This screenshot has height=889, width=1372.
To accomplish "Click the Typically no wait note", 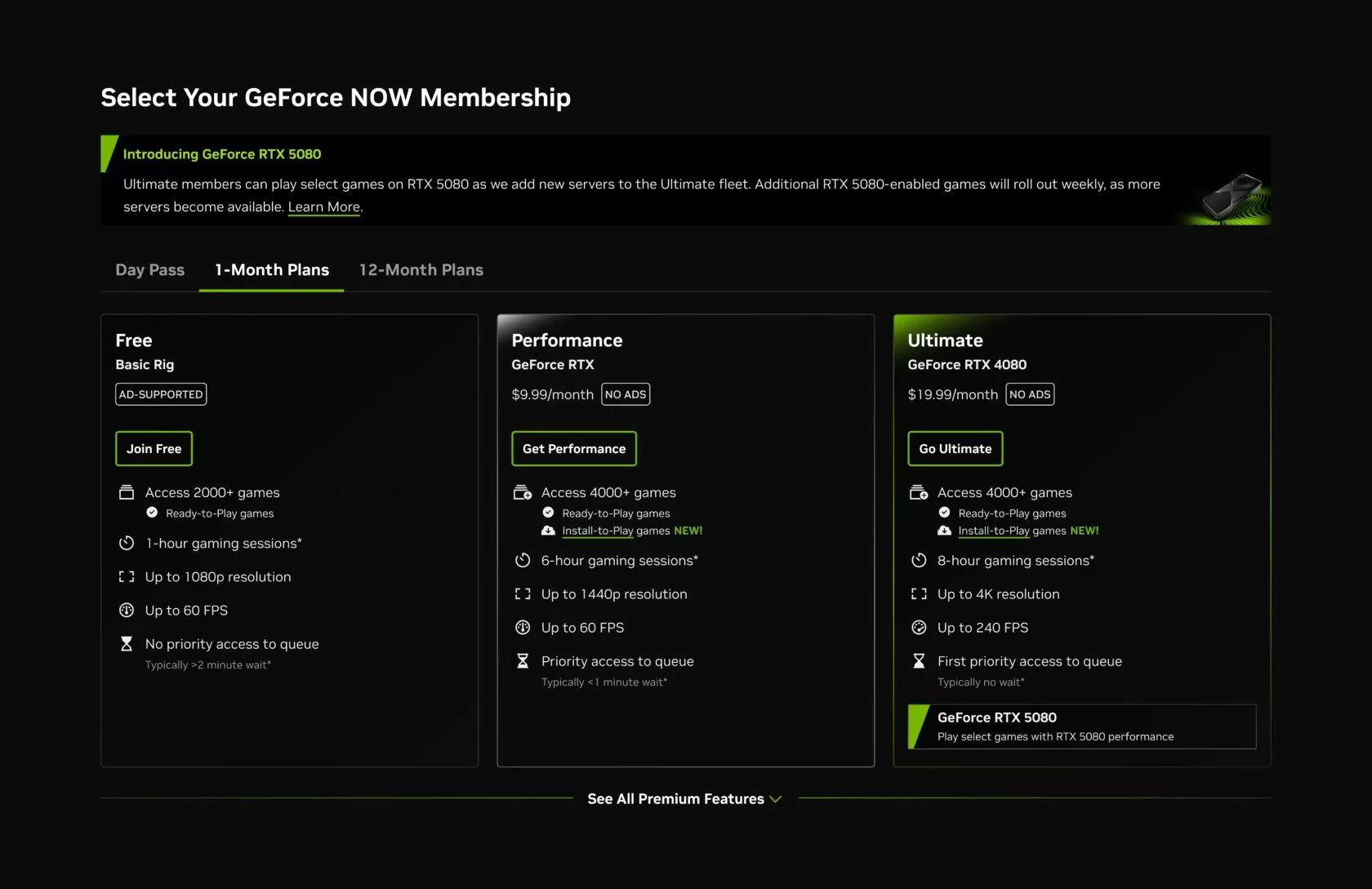I will pos(981,682).
